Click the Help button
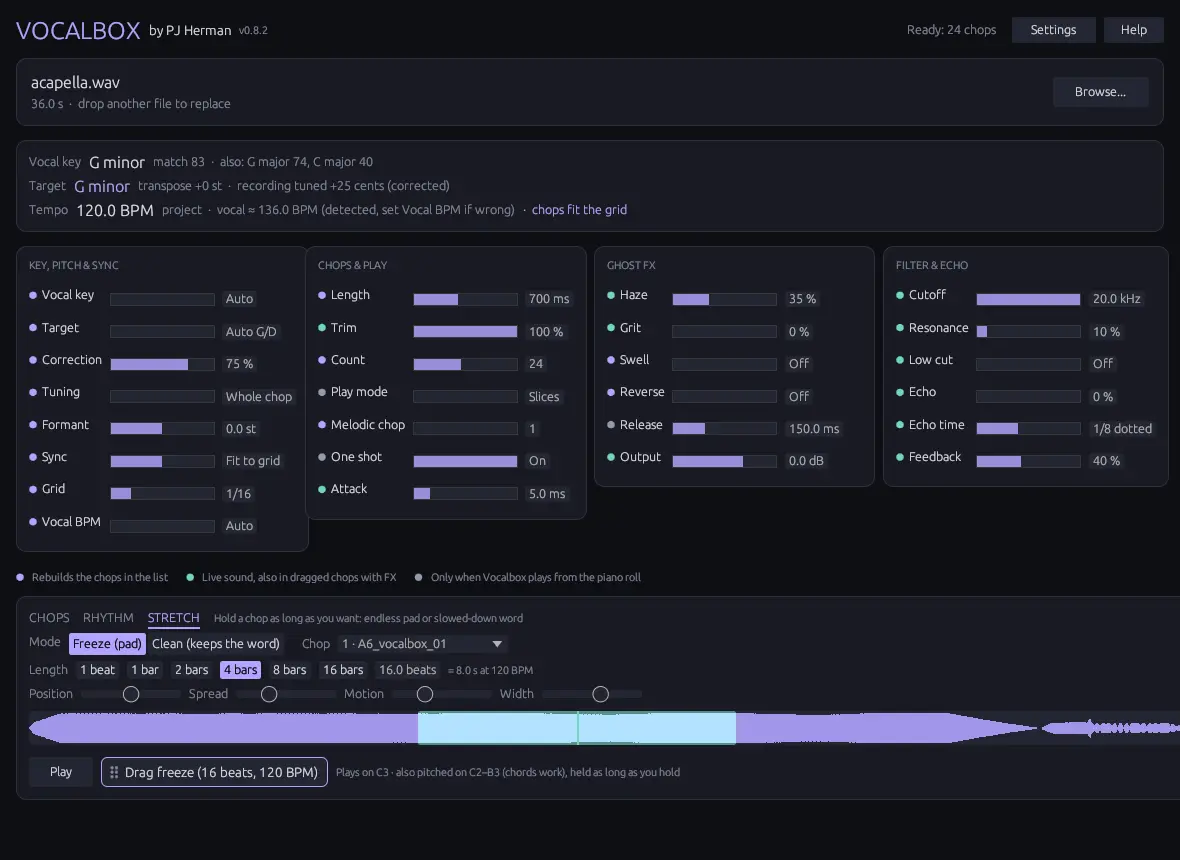Image resolution: width=1180 pixels, height=860 pixels. pos(1133,30)
